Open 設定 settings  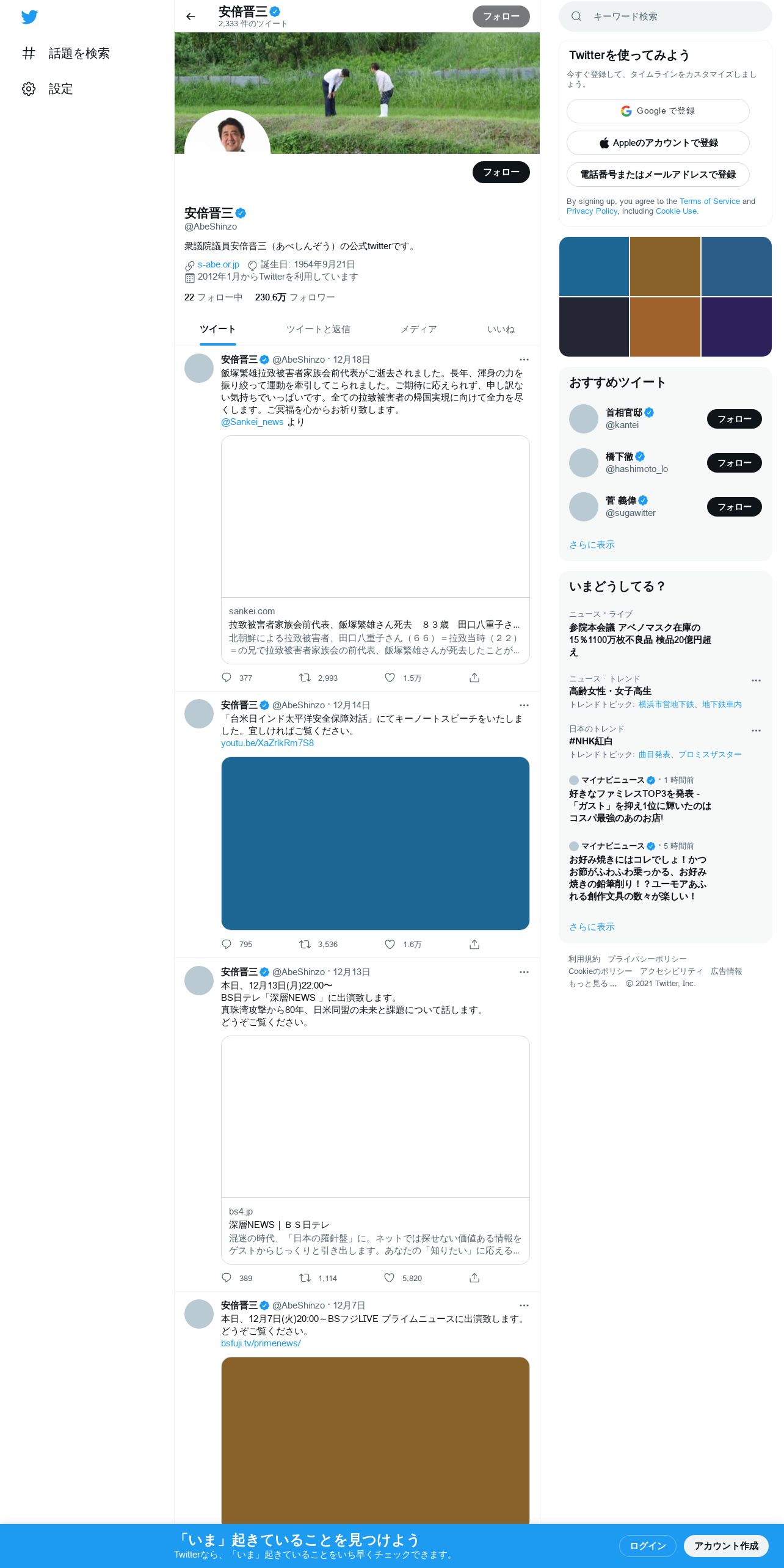click(48, 89)
